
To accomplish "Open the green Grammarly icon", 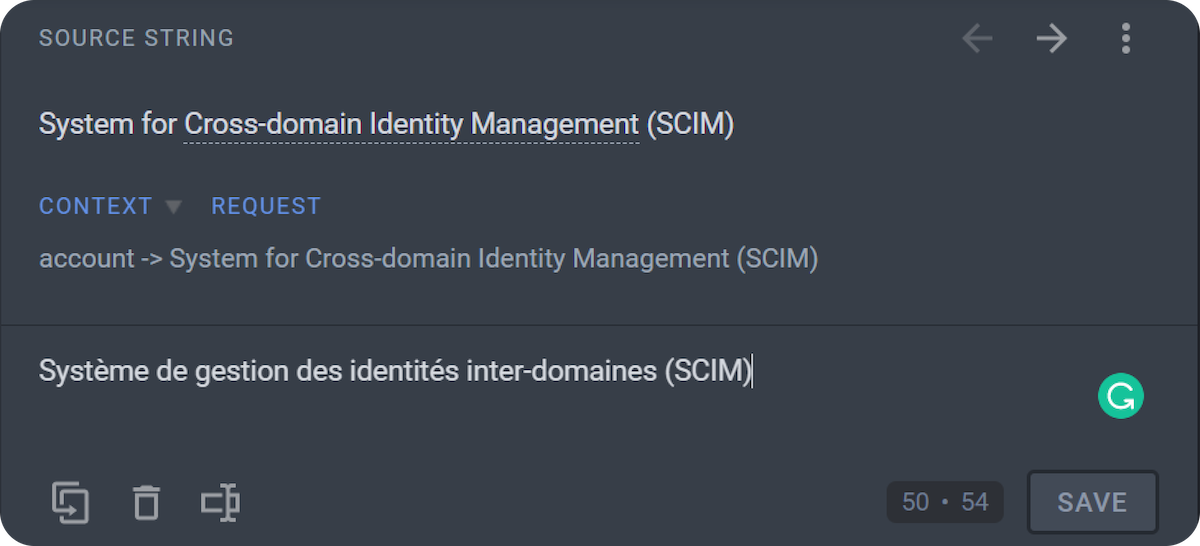I will 1120,396.
